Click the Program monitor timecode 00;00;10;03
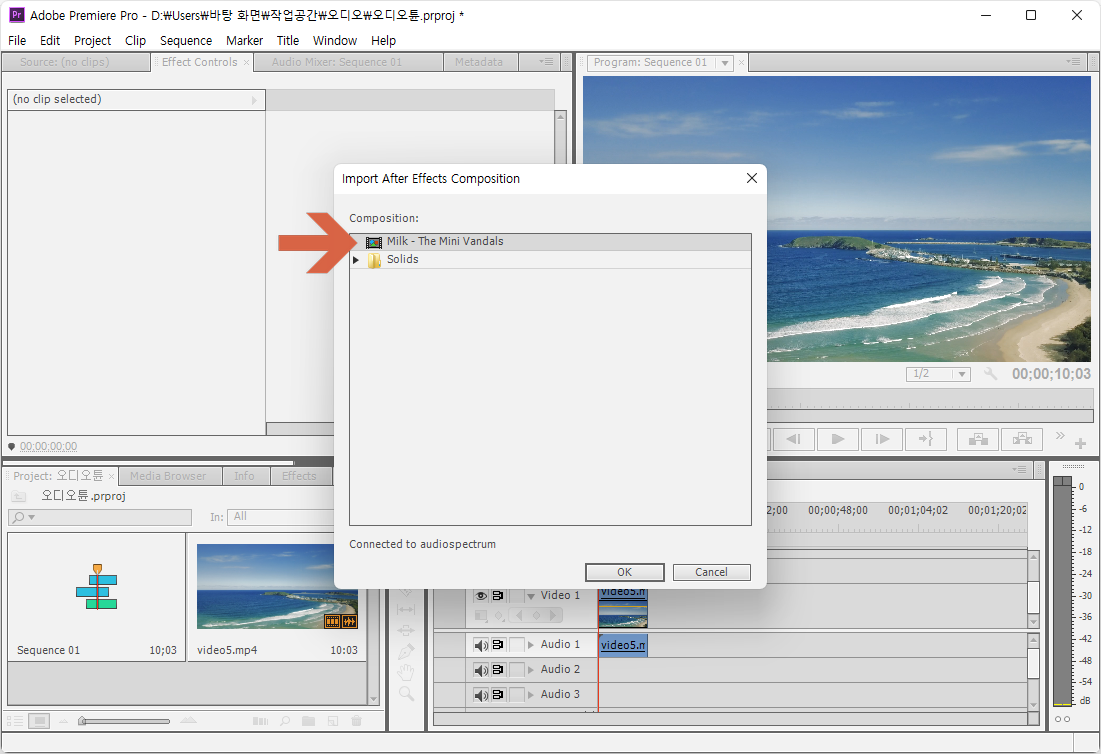This screenshot has width=1101, height=754. pos(1051,374)
